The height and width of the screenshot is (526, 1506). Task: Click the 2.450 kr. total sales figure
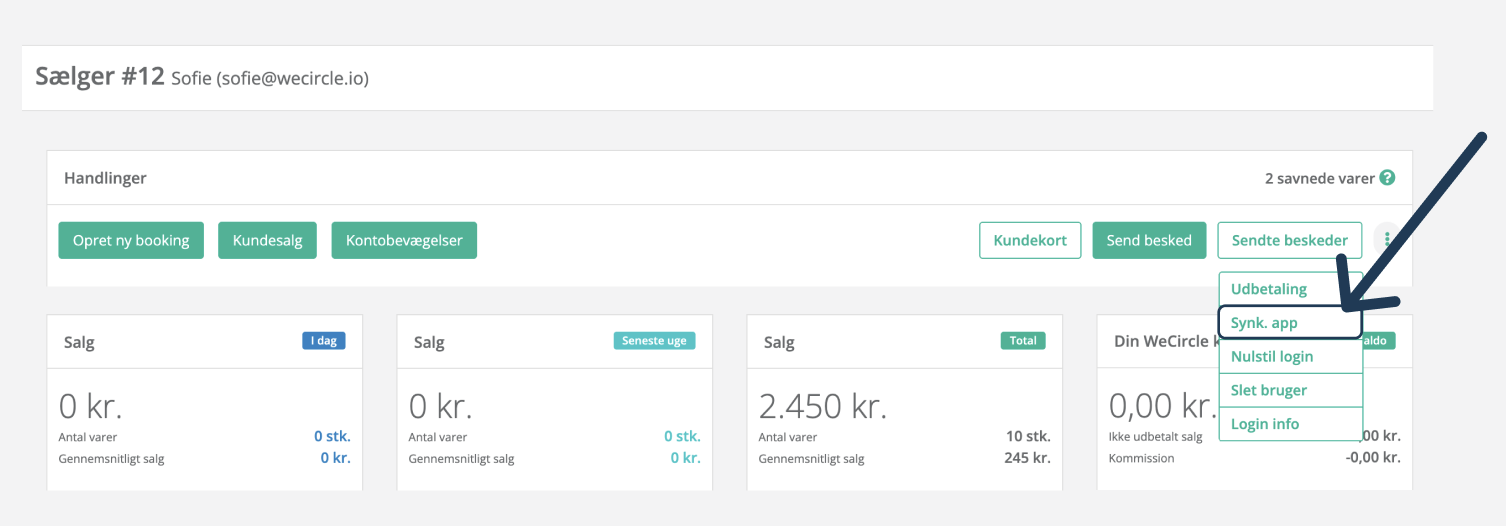[822, 406]
